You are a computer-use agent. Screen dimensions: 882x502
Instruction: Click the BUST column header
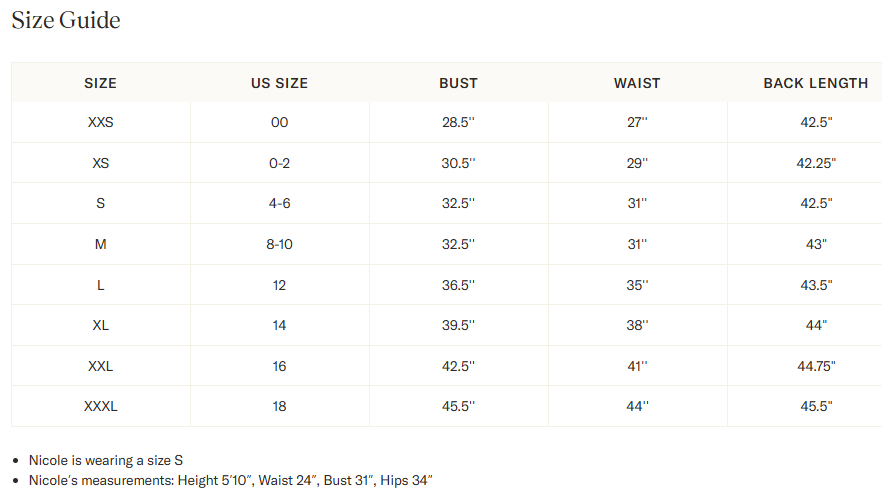[x=458, y=83]
